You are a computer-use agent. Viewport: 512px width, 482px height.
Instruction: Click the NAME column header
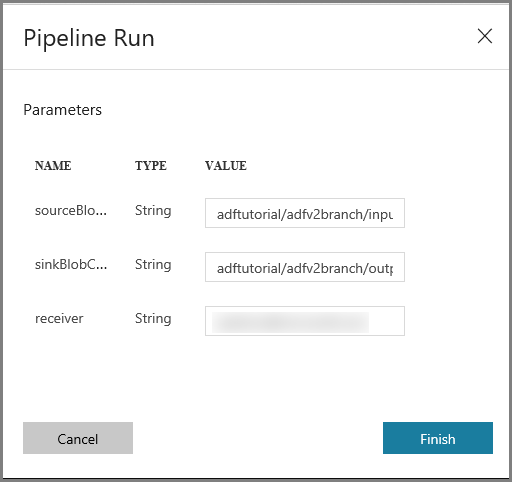(x=53, y=166)
